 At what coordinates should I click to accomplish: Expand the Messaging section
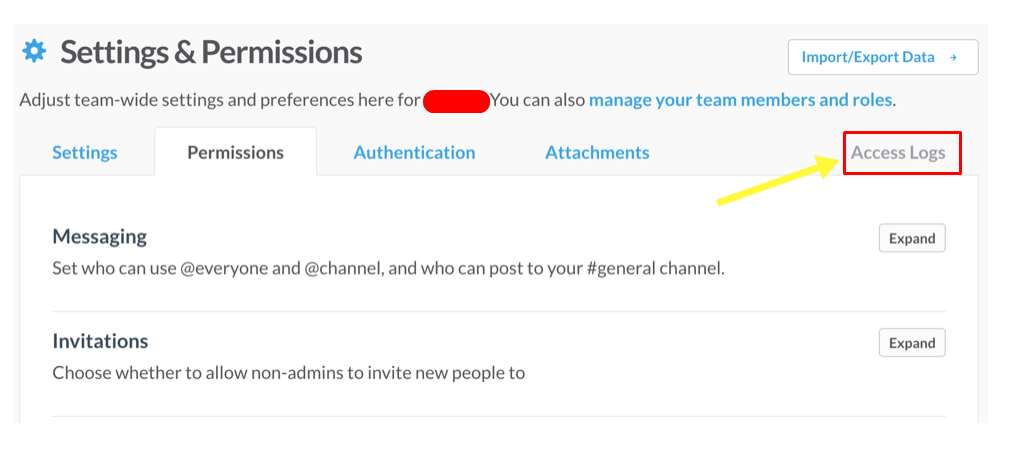pos(912,238)
